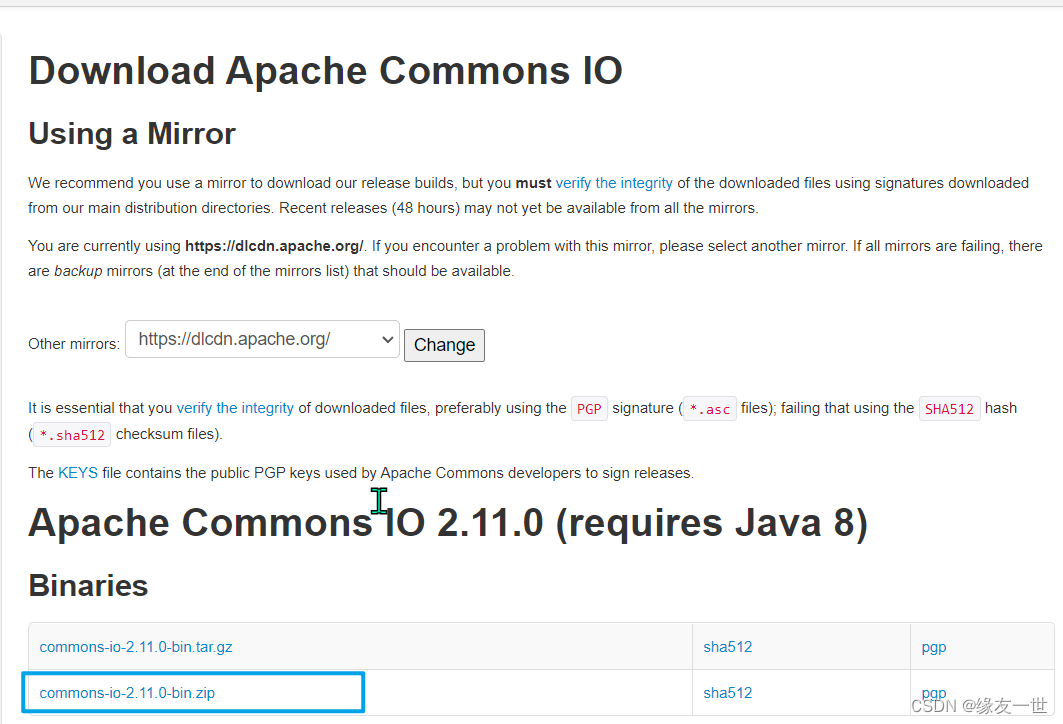Select the https://dlcdn.apache.org/ mirror combo box
Image resolution: width=1063 pixels, height=724 pixels.
(262, 339)
